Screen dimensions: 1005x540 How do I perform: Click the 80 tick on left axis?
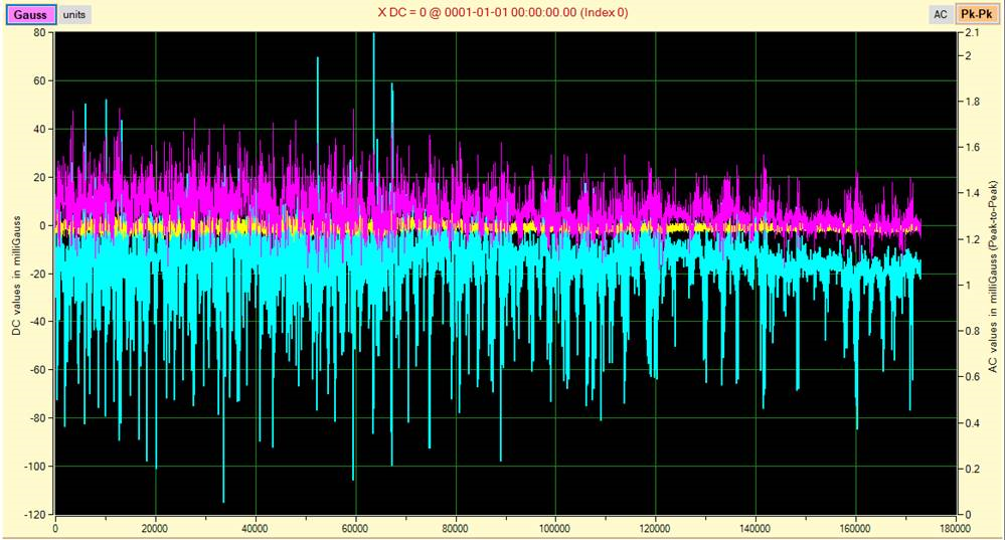pos(42,32)
